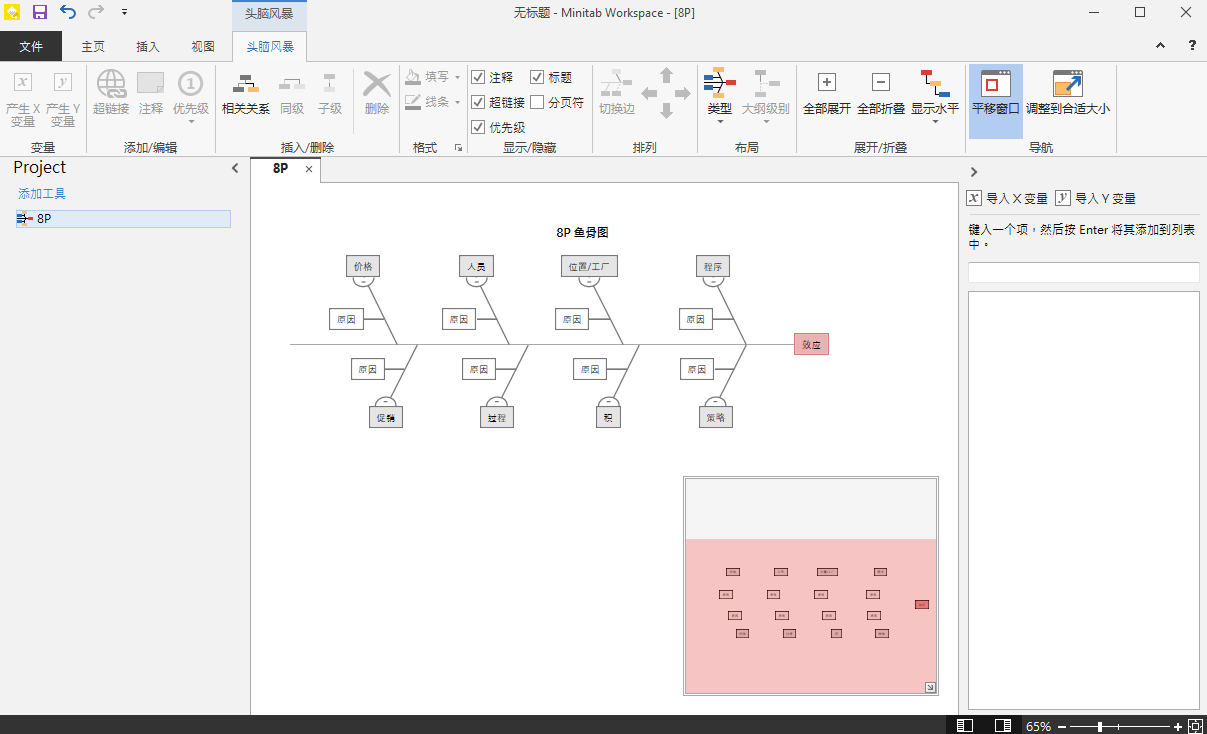The height and width of the screenshot is (734, 1207).
Task: Select the 效应 effect box
Action: tap(811, 344)
